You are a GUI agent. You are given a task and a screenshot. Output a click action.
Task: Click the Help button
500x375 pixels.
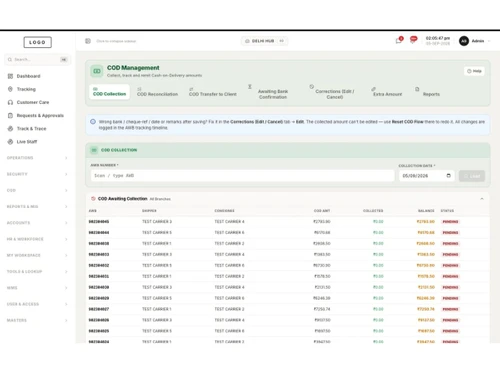click(x=474, y=71)
